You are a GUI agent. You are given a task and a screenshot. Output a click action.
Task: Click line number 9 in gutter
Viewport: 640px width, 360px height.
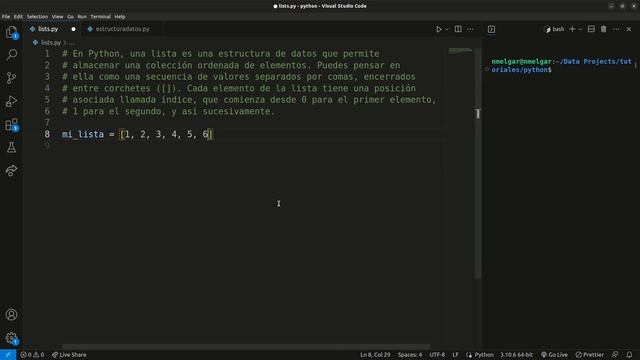(47, 146)
